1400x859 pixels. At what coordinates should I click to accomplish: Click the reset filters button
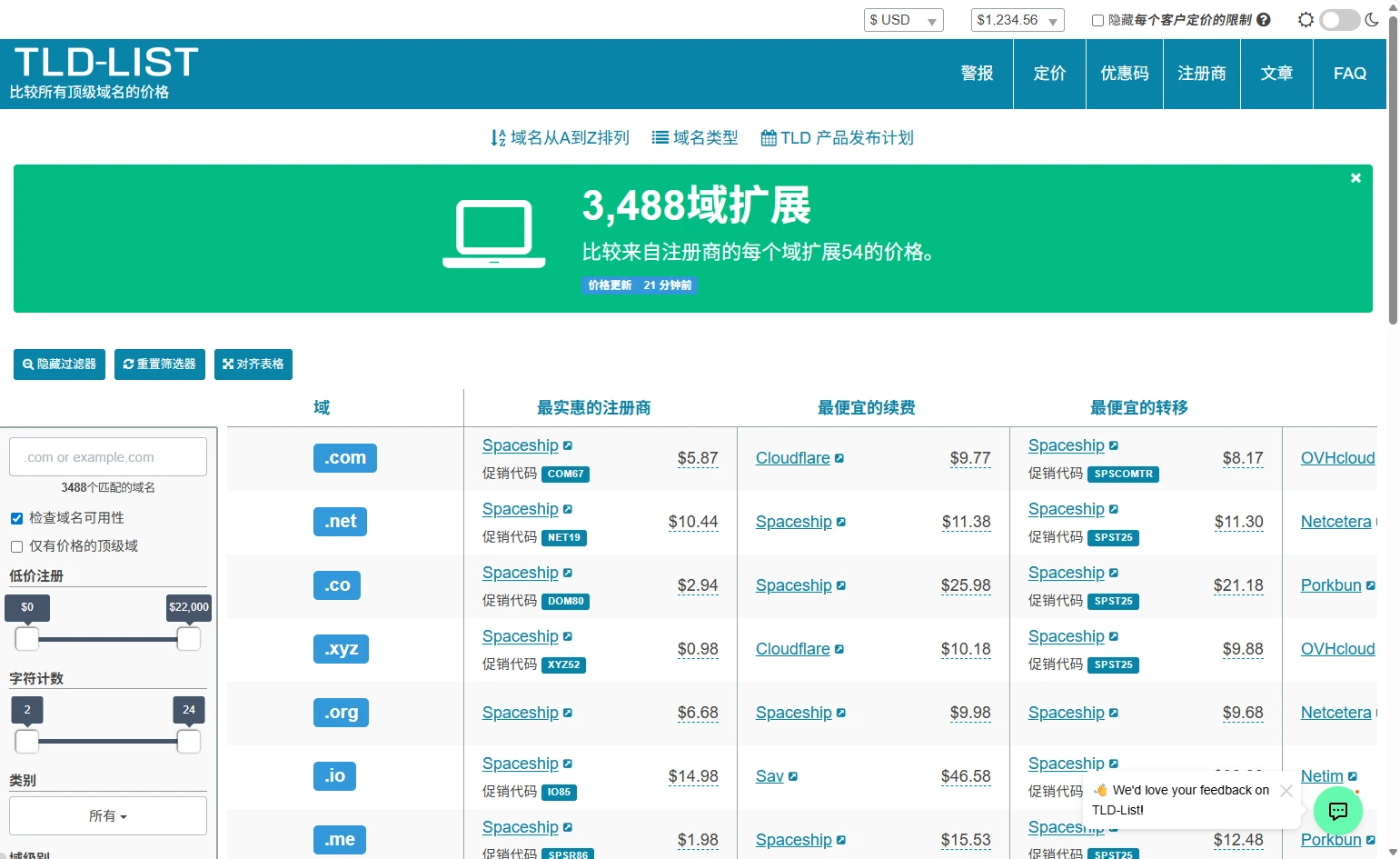160,365
